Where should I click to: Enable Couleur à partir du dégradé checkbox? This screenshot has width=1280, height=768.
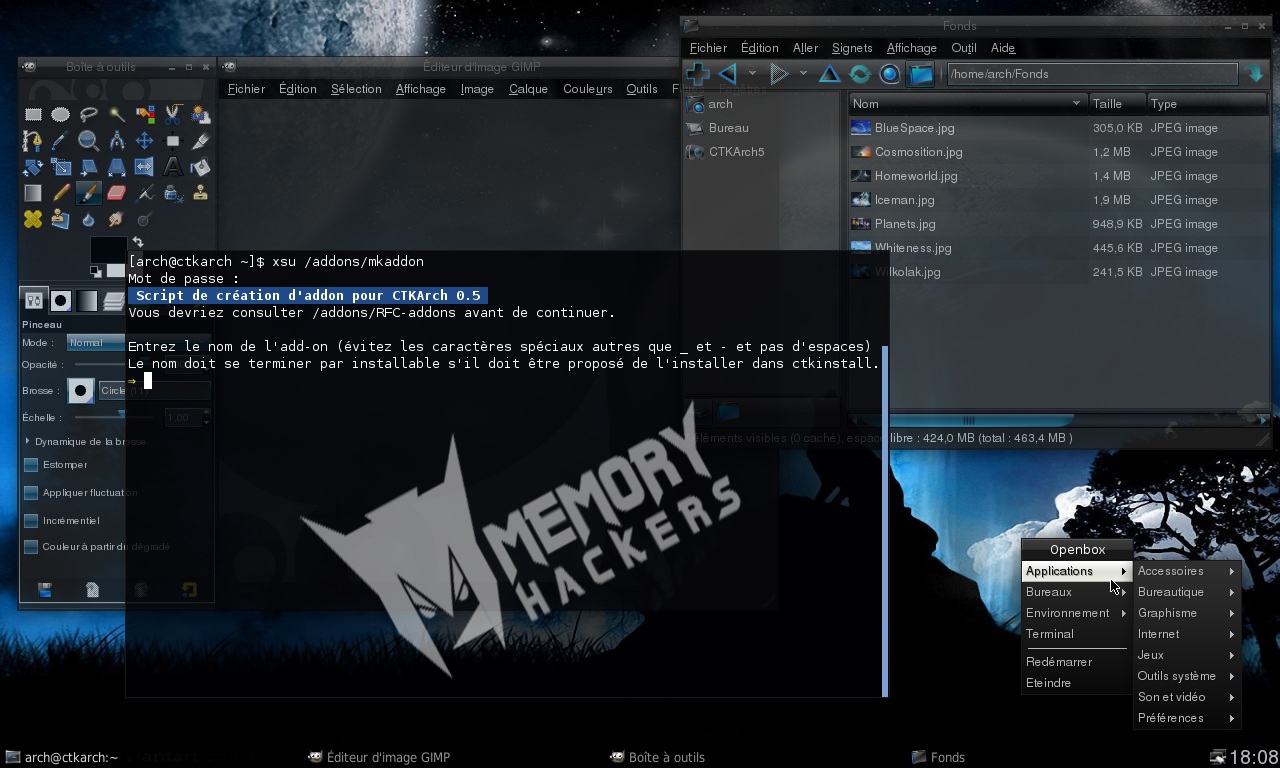(x=31, y=547)
